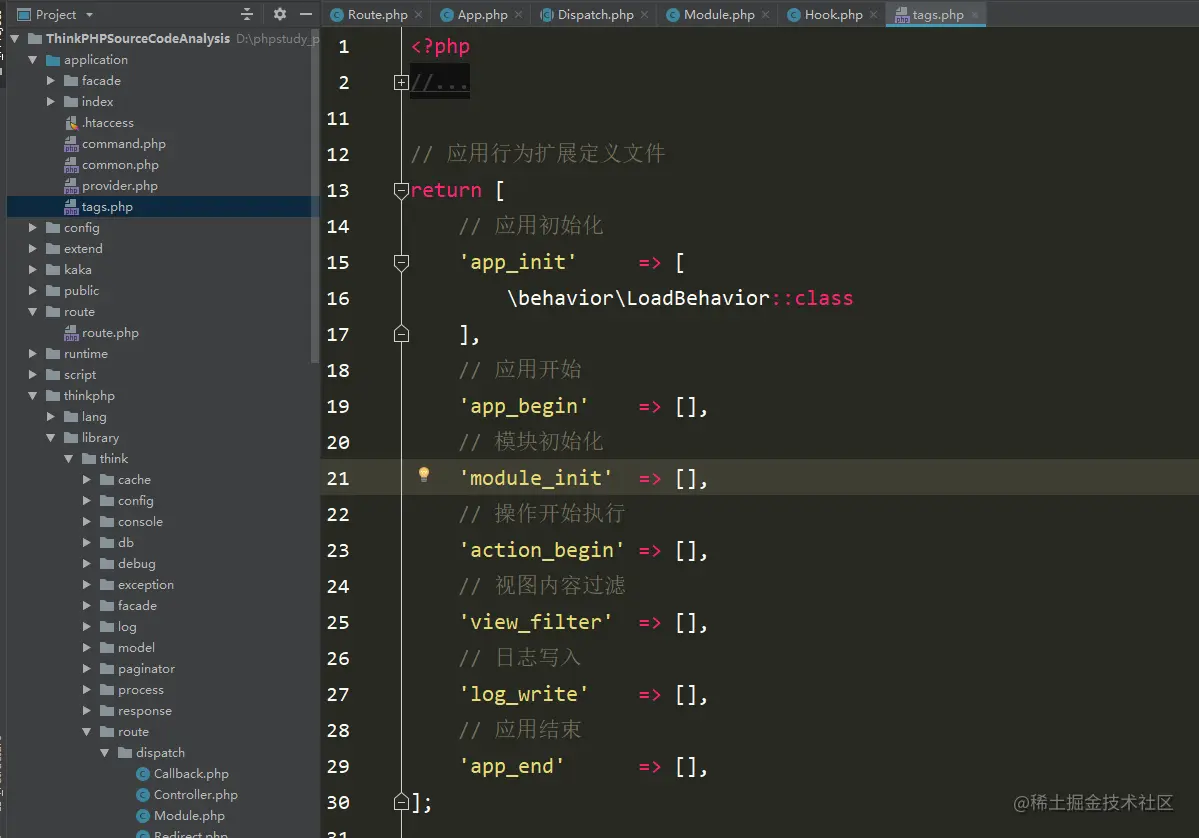The height and width of the screenshot is (838, 1199).
Task: Switch to the Dispatch.php tab
Action: 595,15
